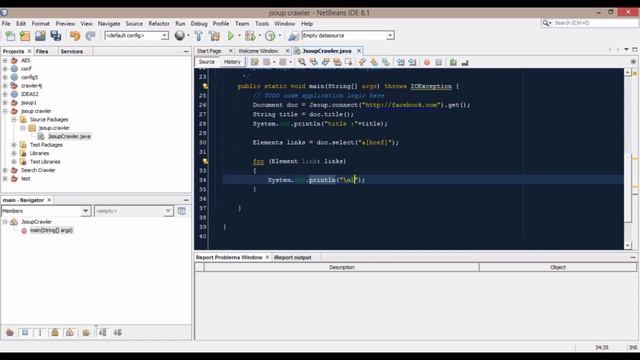Click the hint lightbulb on line 24
The height and width of the screenshot is (360, 640).
[x=205, y=86]
